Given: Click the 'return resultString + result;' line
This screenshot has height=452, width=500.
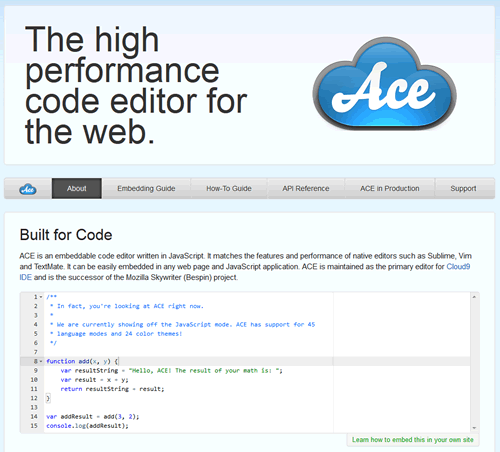Looking at the screenshot, I should pos(112,389).
